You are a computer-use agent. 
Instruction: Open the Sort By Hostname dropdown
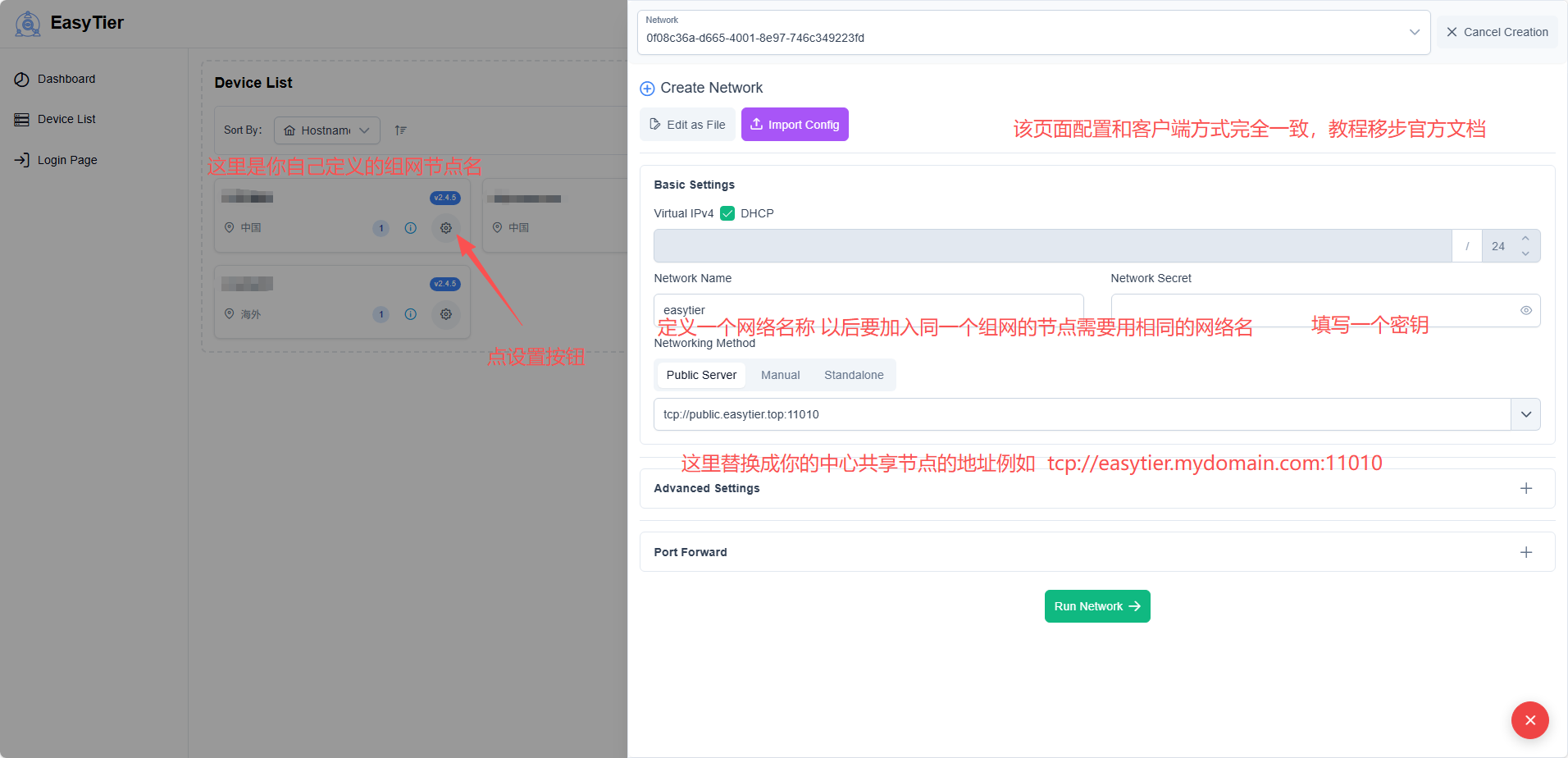326,130
